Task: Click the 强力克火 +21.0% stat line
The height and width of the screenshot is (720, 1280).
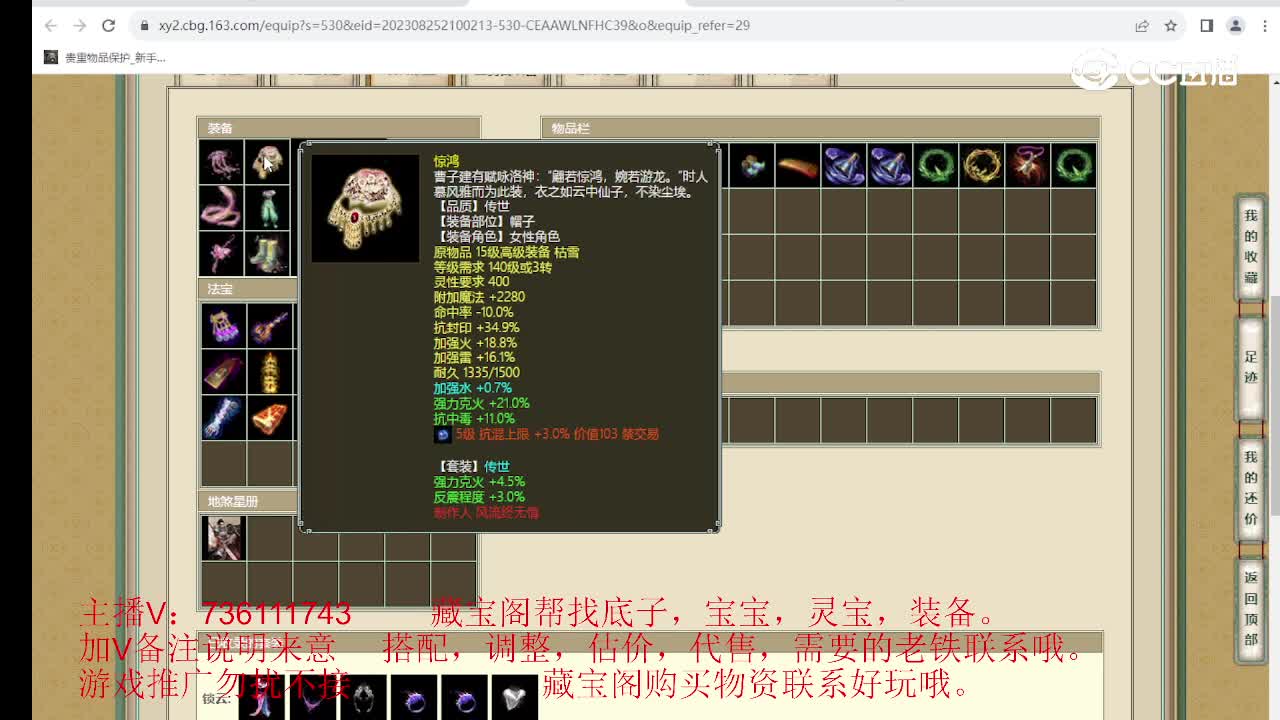Action: pyautogui.click(x=481, y=403)
